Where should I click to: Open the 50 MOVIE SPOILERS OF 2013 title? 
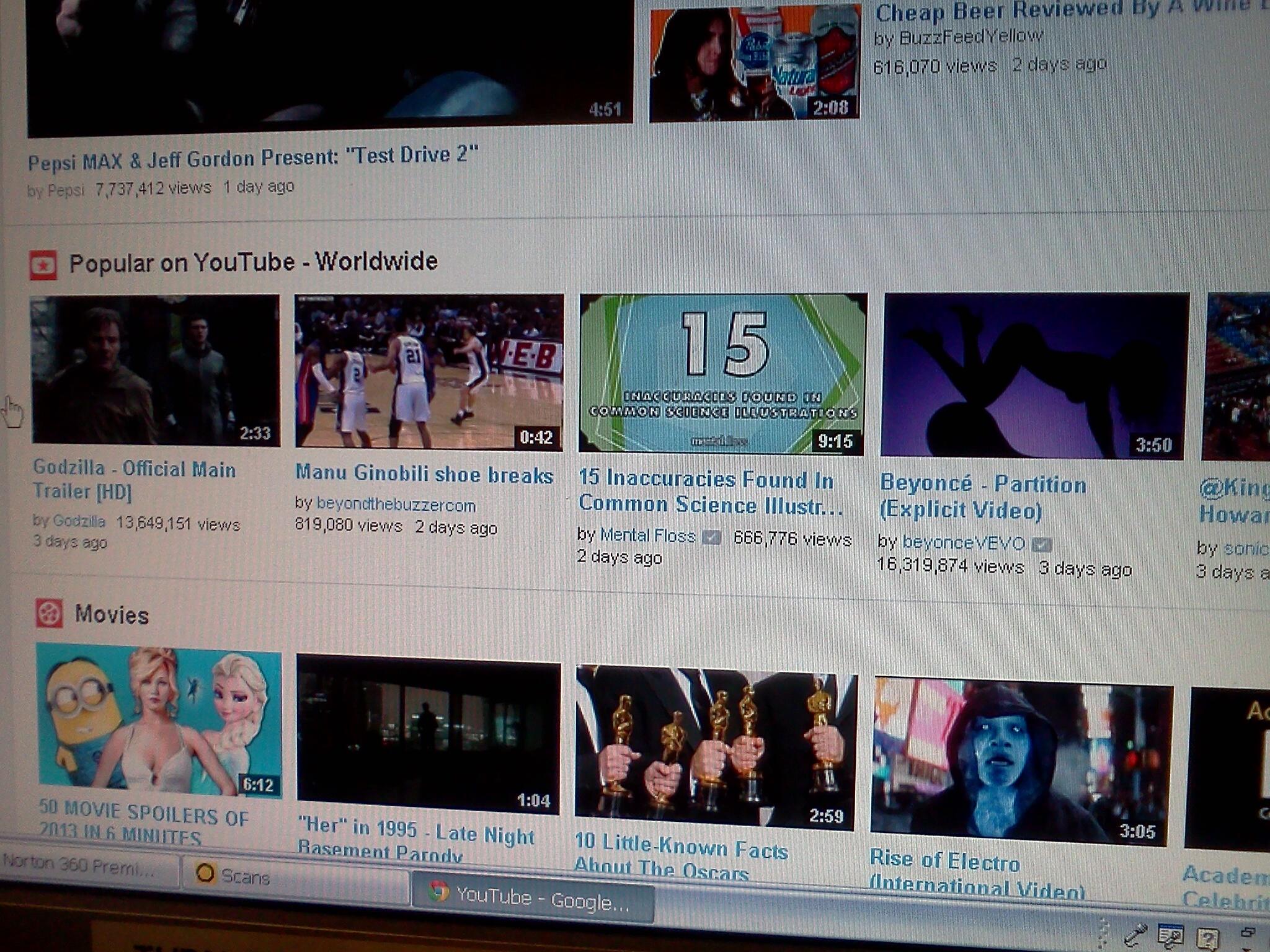click(x=144, y=822)
